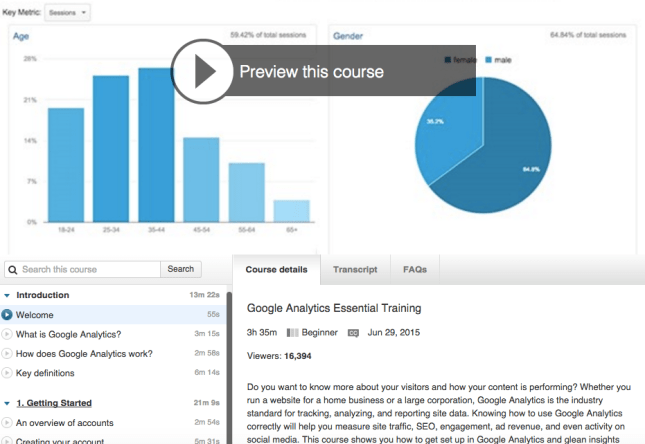
Task: Click the play icon beside Key definitions
Action: coord(8,373)
